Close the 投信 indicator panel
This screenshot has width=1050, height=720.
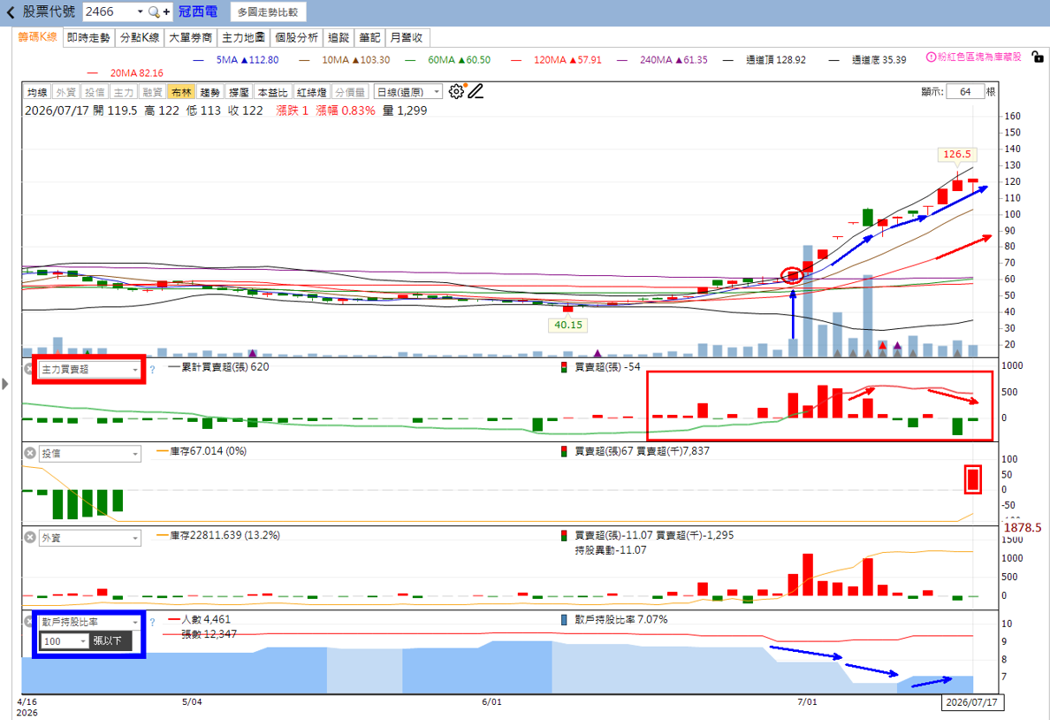click(x=29, y=453)
